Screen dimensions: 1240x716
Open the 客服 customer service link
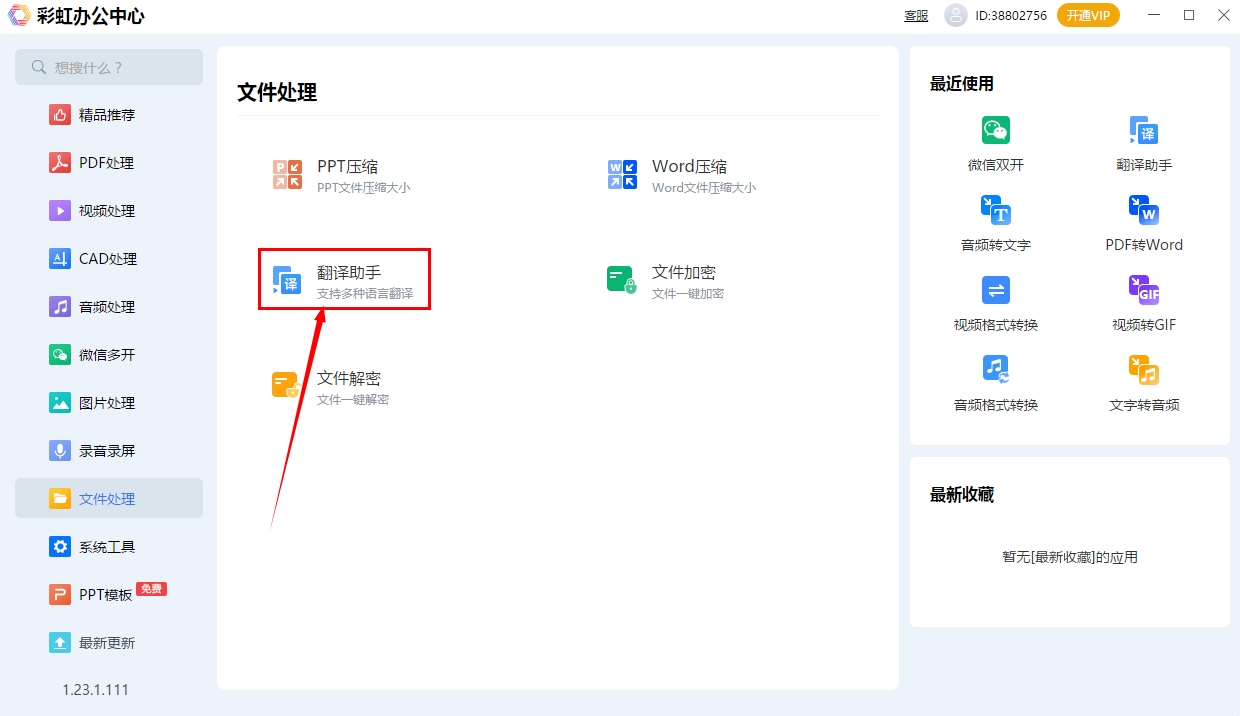click(x=915, y=16)
